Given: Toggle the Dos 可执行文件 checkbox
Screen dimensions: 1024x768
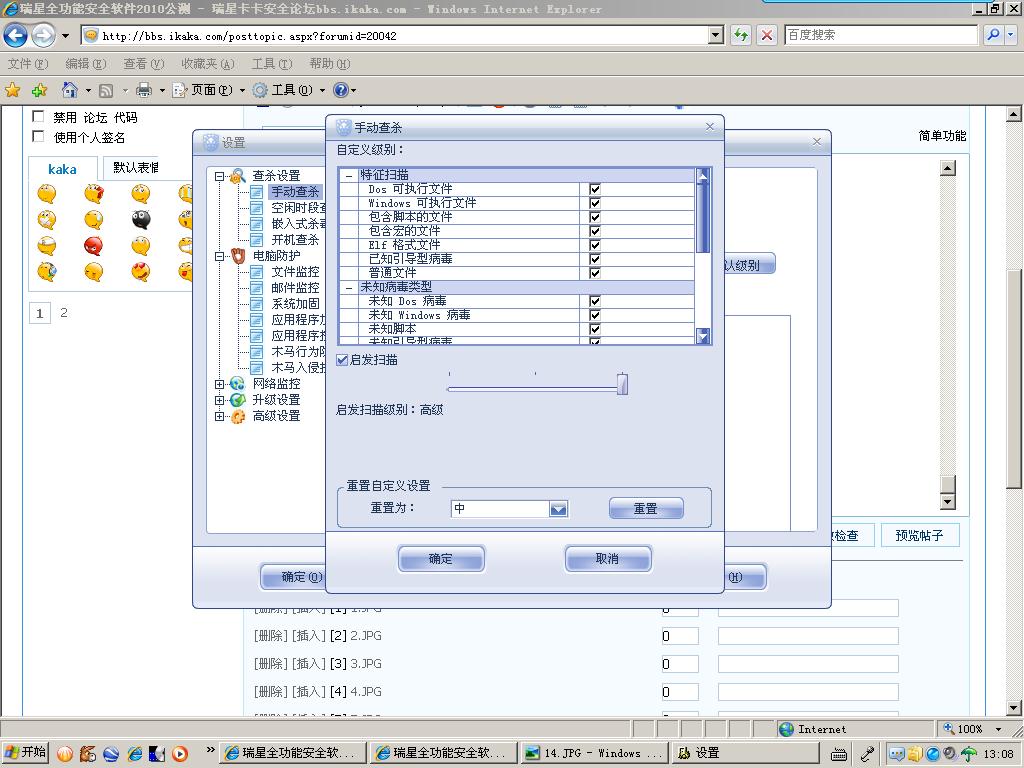Looking at the screenshot, I should click(594, 189).
